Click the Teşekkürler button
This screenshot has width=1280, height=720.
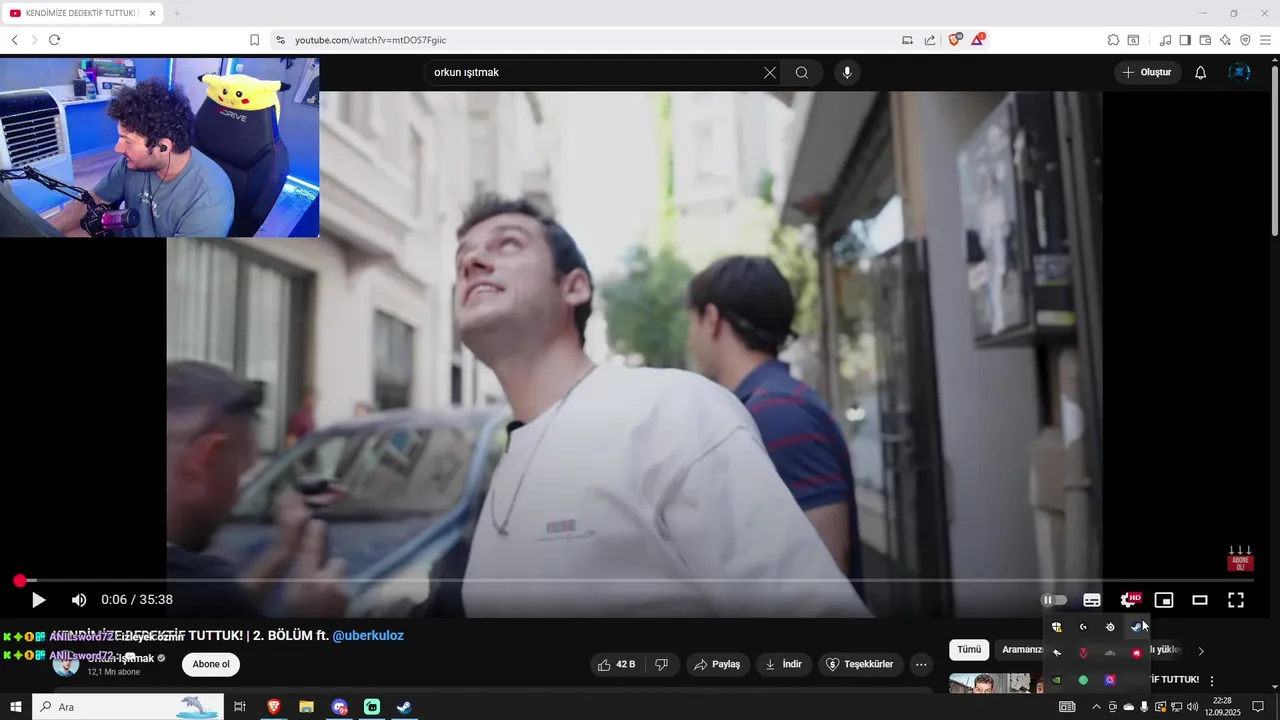tap(861, 664)
